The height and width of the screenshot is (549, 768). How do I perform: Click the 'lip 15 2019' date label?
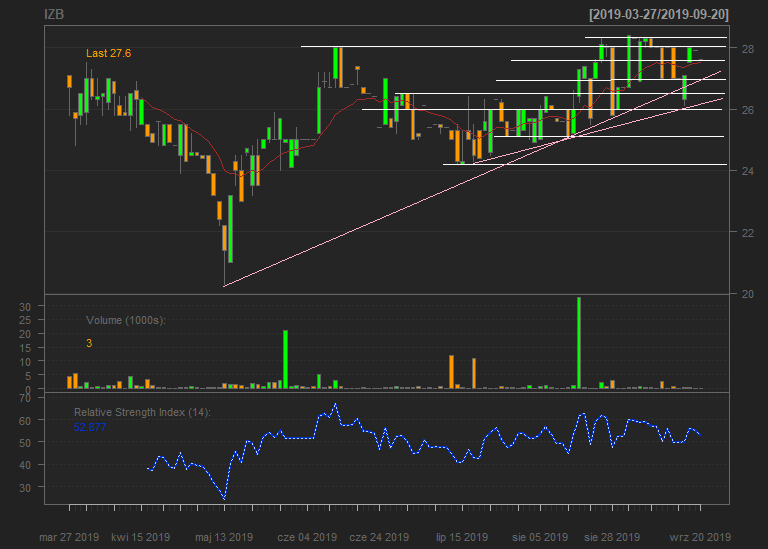(x=462, y=537)
